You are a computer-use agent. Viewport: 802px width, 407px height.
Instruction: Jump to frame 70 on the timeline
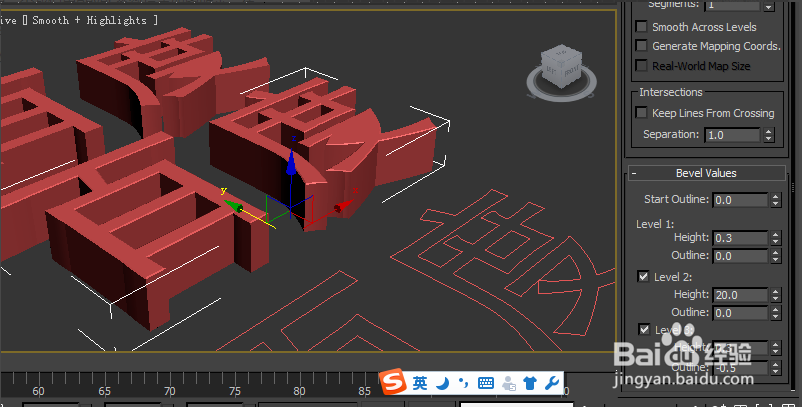[x=169, y=391]
